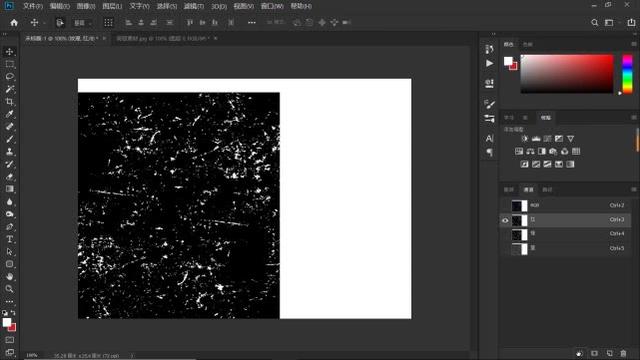Image resolution: width=640 pixels, height=360 pixels.
Task: Open the search magnifier at top right
Action: (x=595, y=23)
